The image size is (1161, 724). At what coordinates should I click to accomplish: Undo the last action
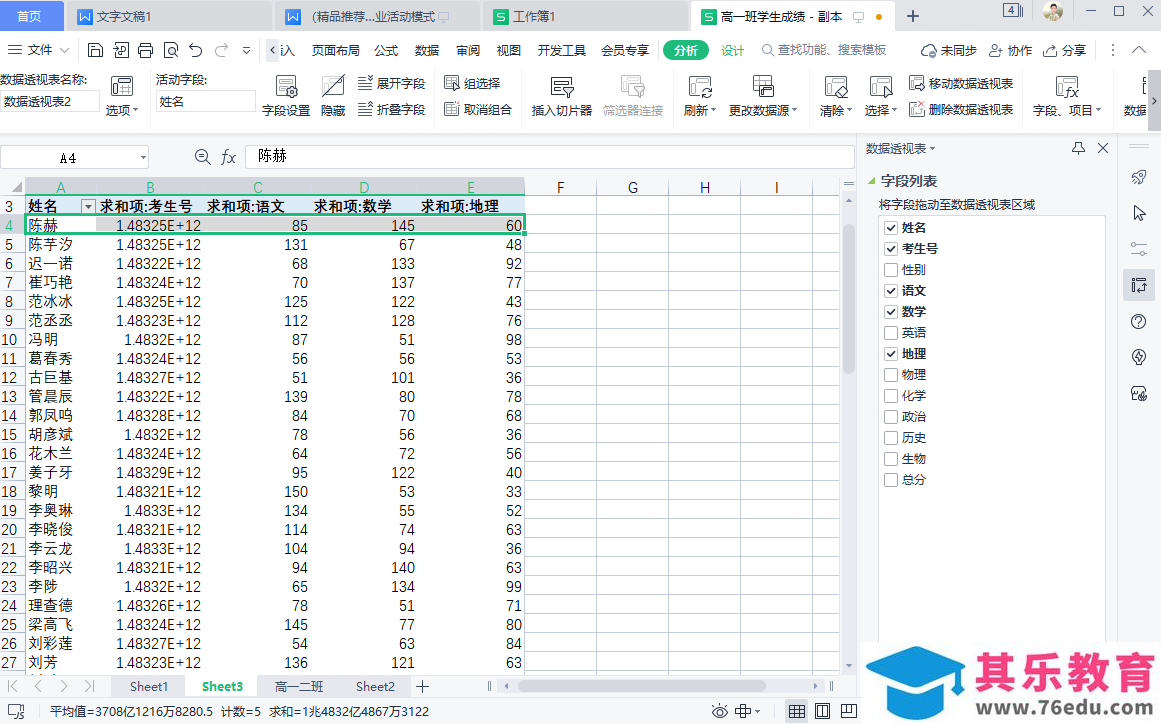[195, 50]
